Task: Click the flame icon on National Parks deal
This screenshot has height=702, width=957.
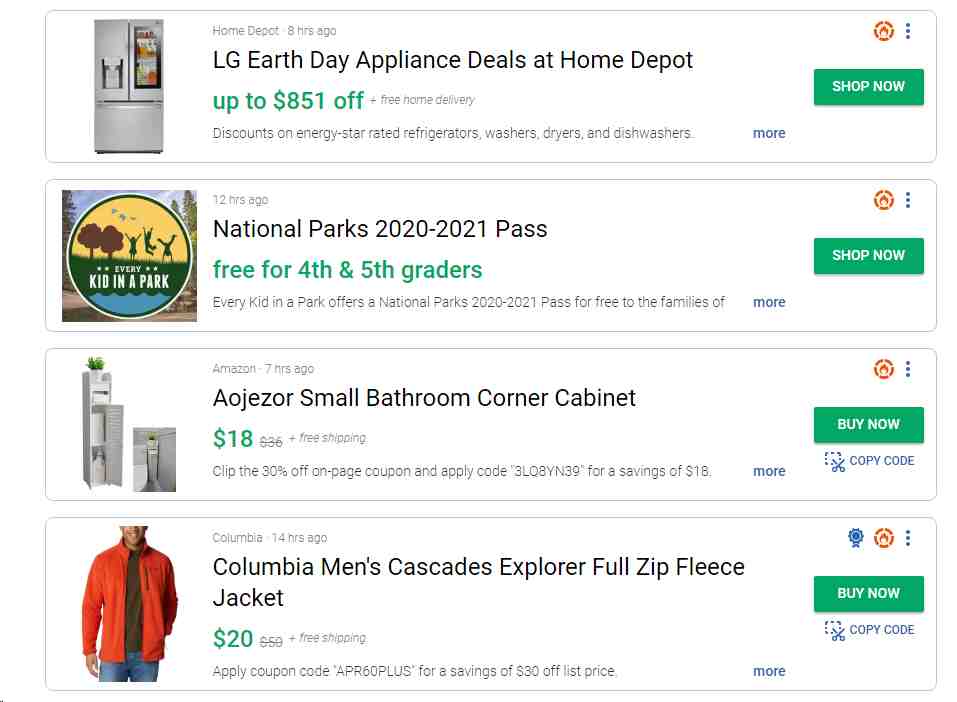Action: pyautogui.click(x=883, y=200)
